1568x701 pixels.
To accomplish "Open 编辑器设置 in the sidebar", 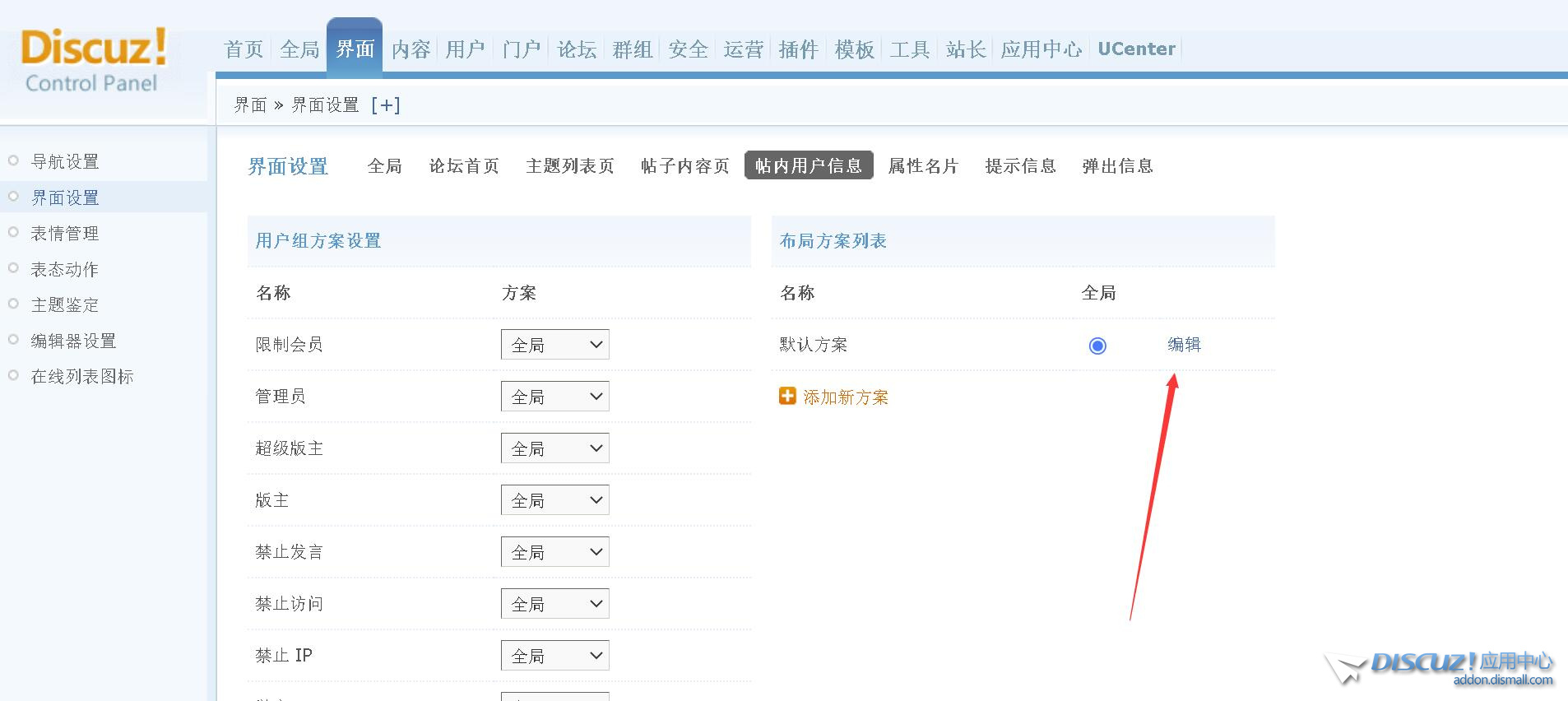I will click(73, 341).
